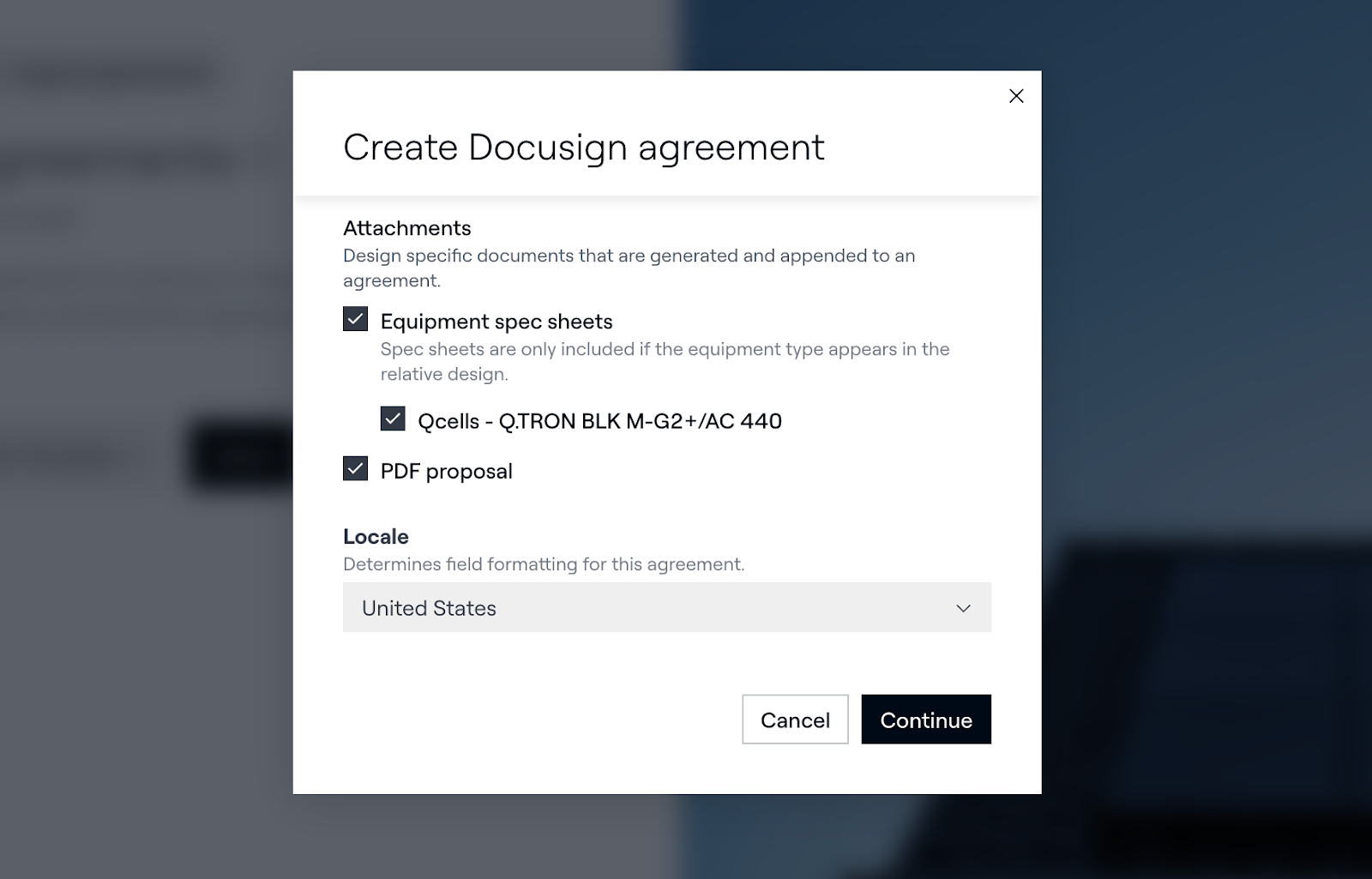
Task: Click the Attachments section heading
Action: 406,228
